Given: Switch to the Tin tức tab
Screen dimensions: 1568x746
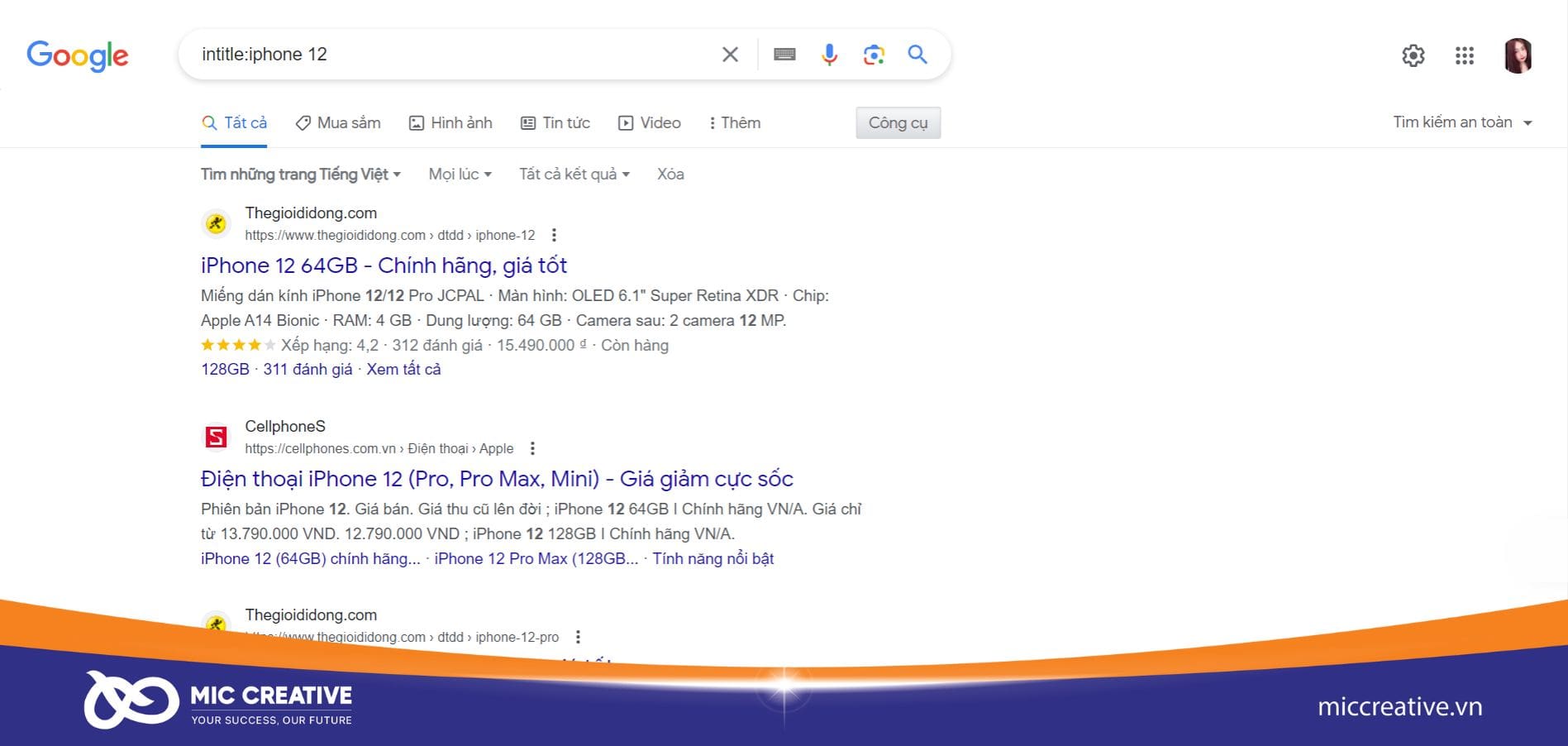Looking at the screenshot, I should [555, 123].
